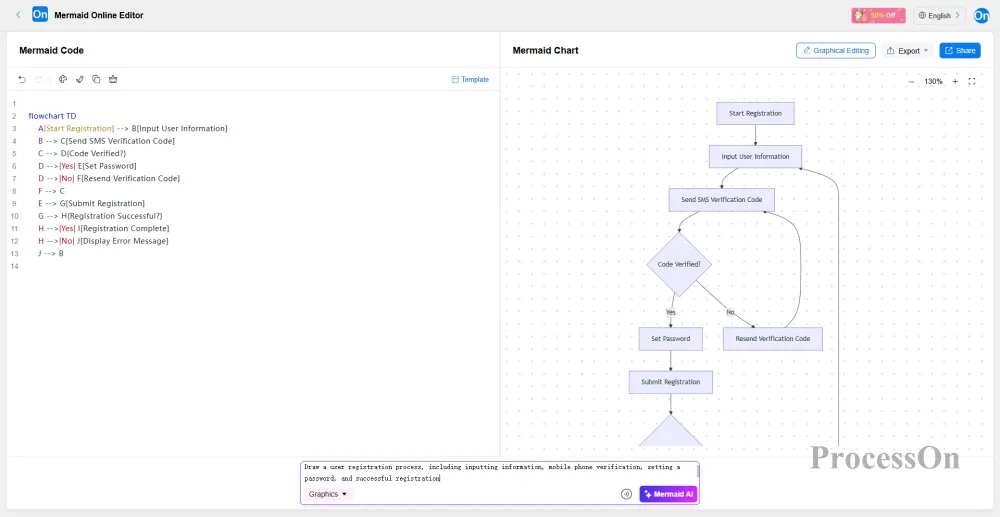Image resolution: width=1000 pixels, height=517 pixels.
Task: Click into the AI prompt text box
Action: click(x=498, y=472)
